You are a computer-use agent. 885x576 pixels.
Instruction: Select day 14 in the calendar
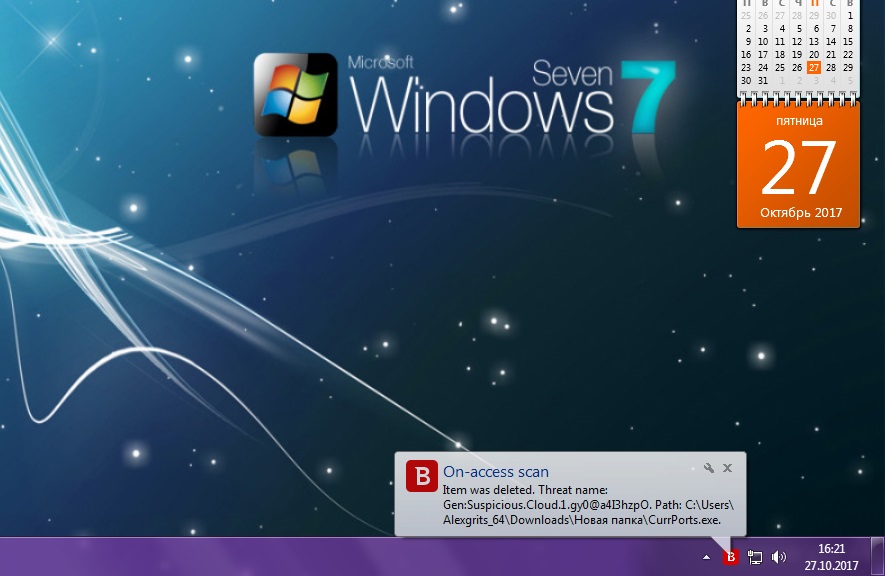click(x=830, y=41)
